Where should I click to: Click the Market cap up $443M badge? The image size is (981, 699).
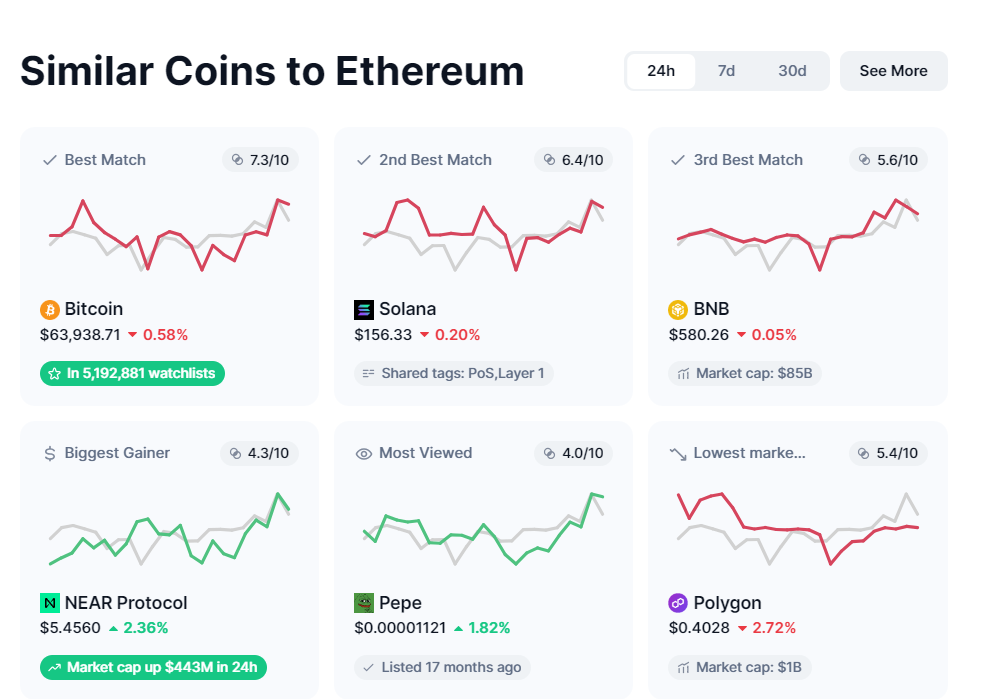(x=153, y=668)
